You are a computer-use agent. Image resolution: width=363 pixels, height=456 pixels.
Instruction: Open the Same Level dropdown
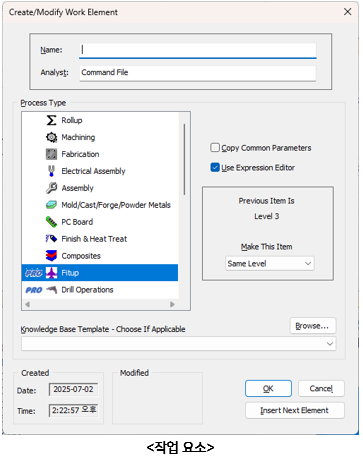point(270,264)
